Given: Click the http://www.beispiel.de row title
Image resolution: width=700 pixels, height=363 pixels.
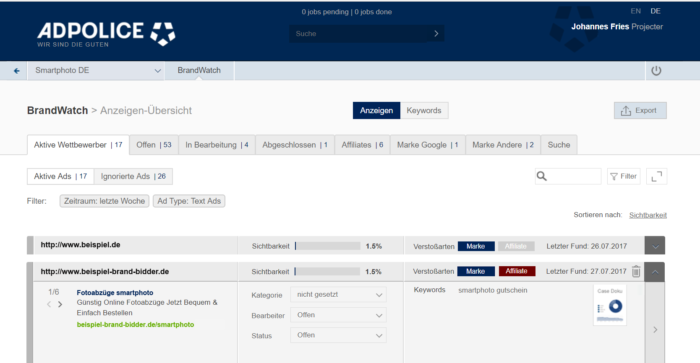Looking at the screenshot, I should pos(80,245).
